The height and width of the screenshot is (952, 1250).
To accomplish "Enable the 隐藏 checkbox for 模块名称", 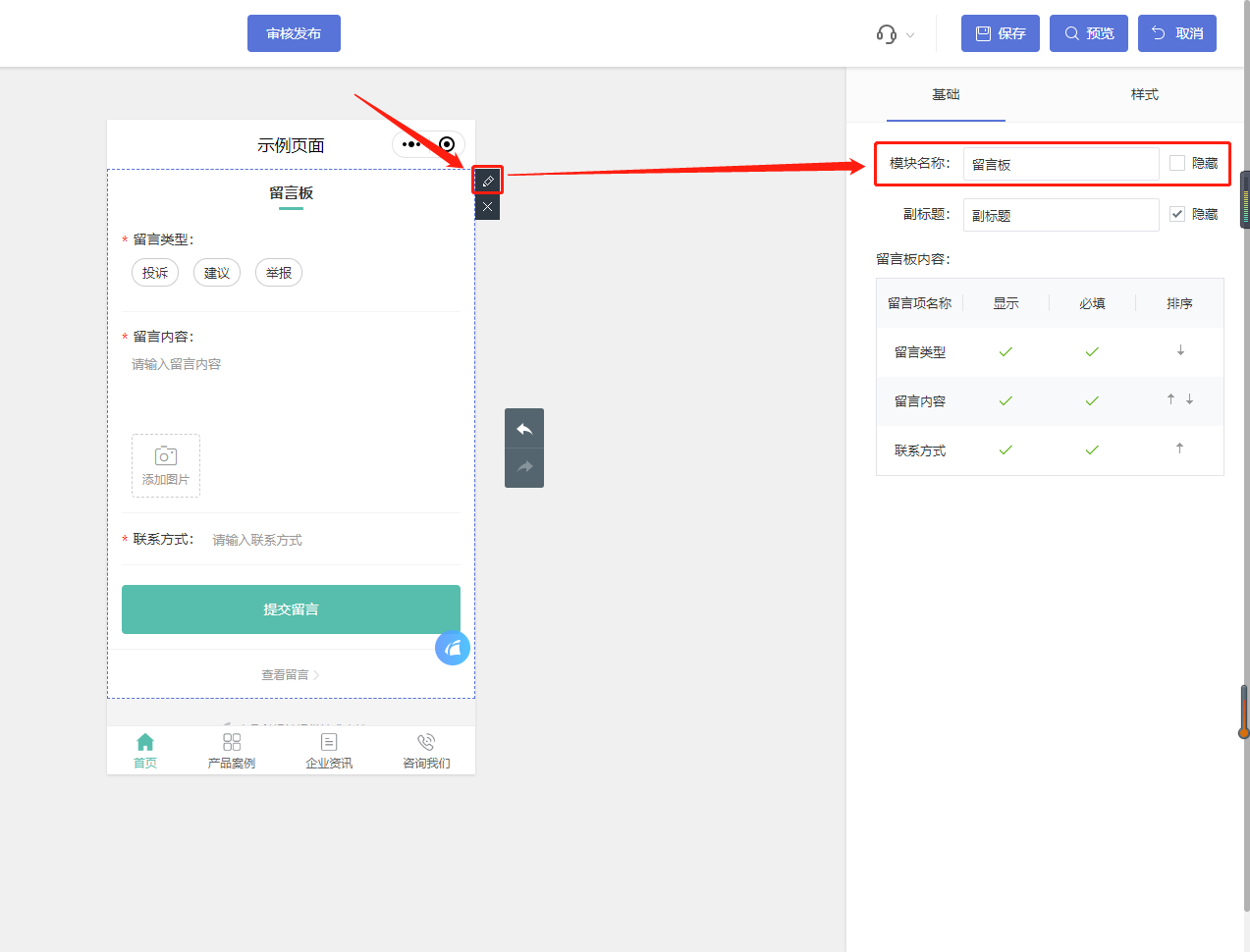I will [x=1176, y=163].
